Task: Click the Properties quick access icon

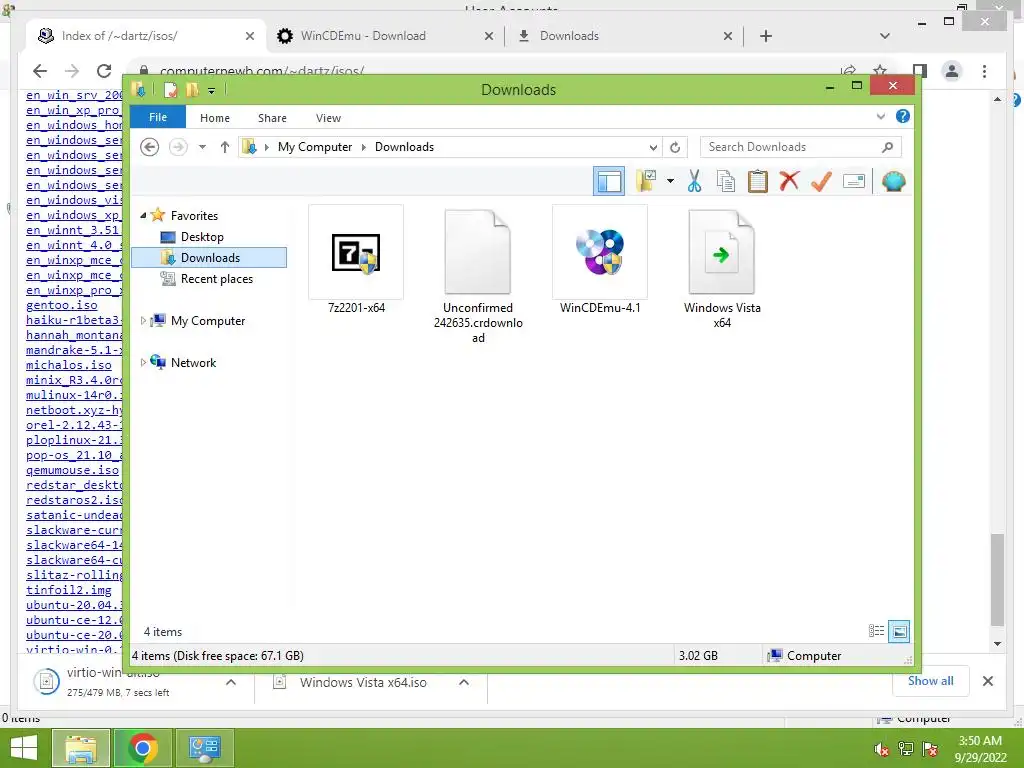Action: [170, 89]
